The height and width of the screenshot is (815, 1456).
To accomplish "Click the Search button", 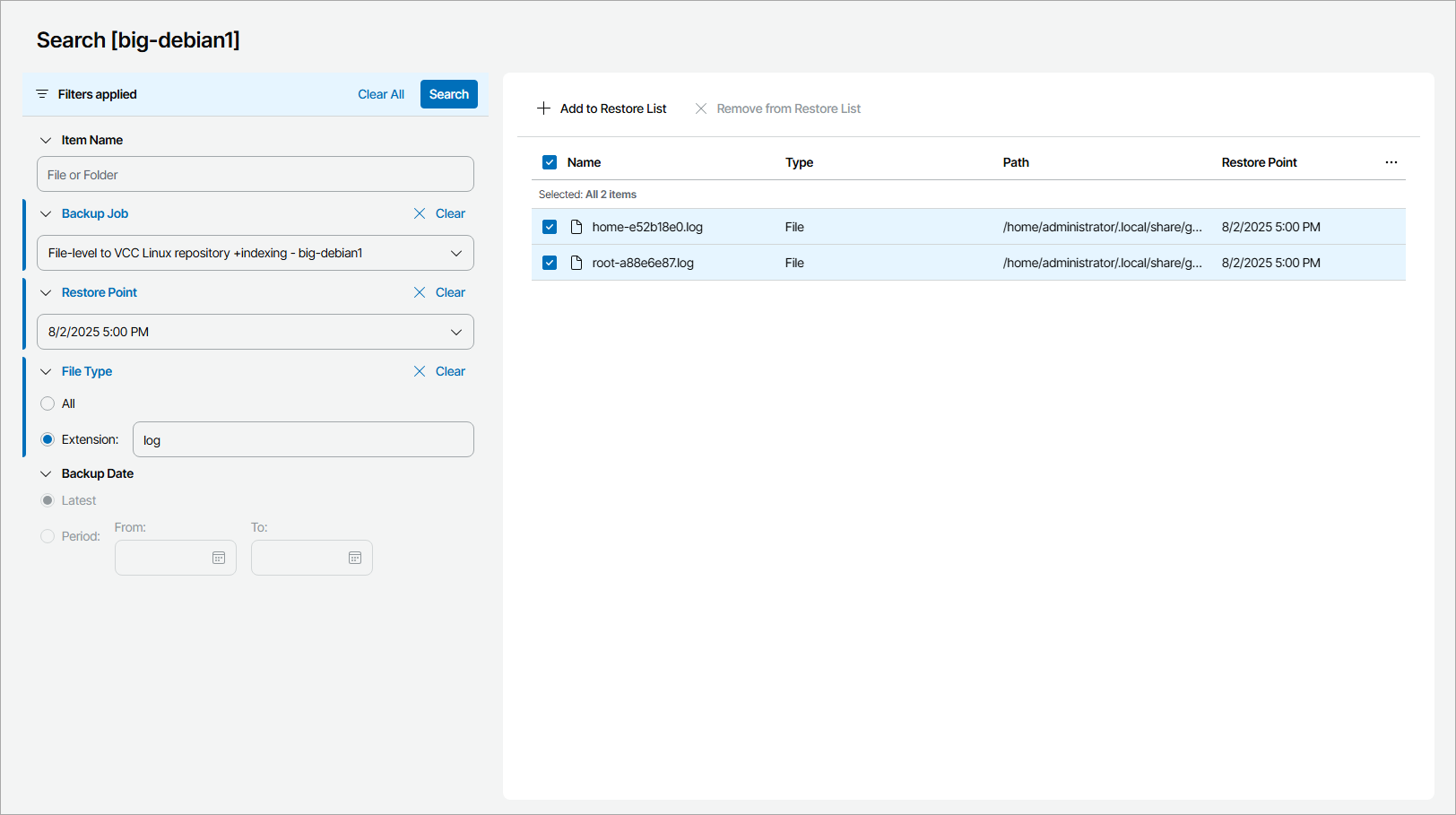I will pos(448,94).
